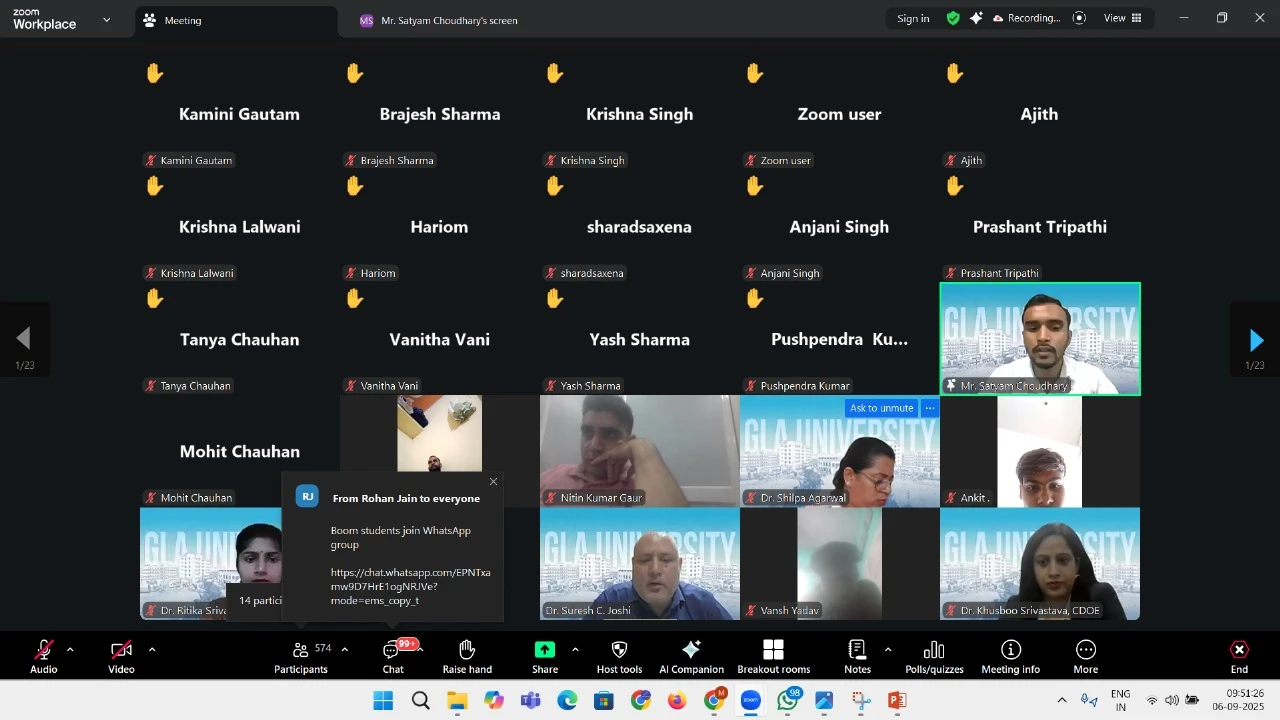The width and height of the screenshot is (1280, 720).
Task: Click Hariom's raised hand icon
Action: click(354, 186)
